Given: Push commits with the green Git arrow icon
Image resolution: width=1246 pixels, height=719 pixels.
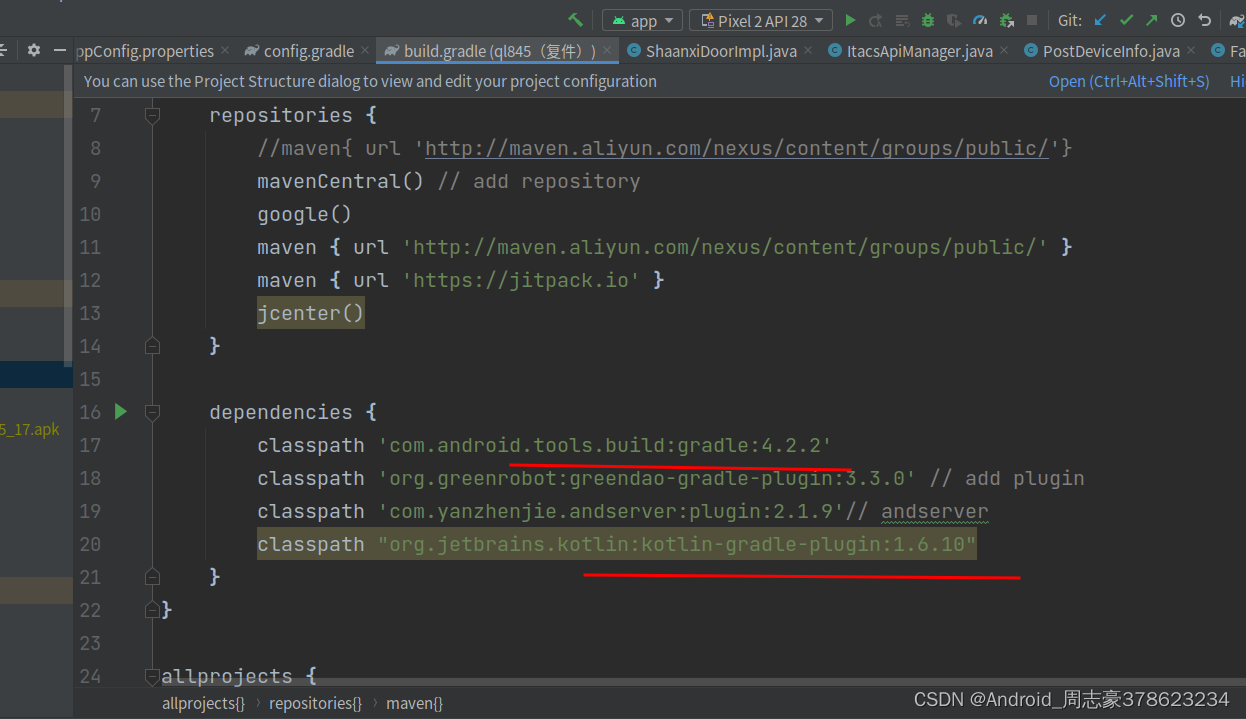Looking at the screenshot, I should point(1151,19).
